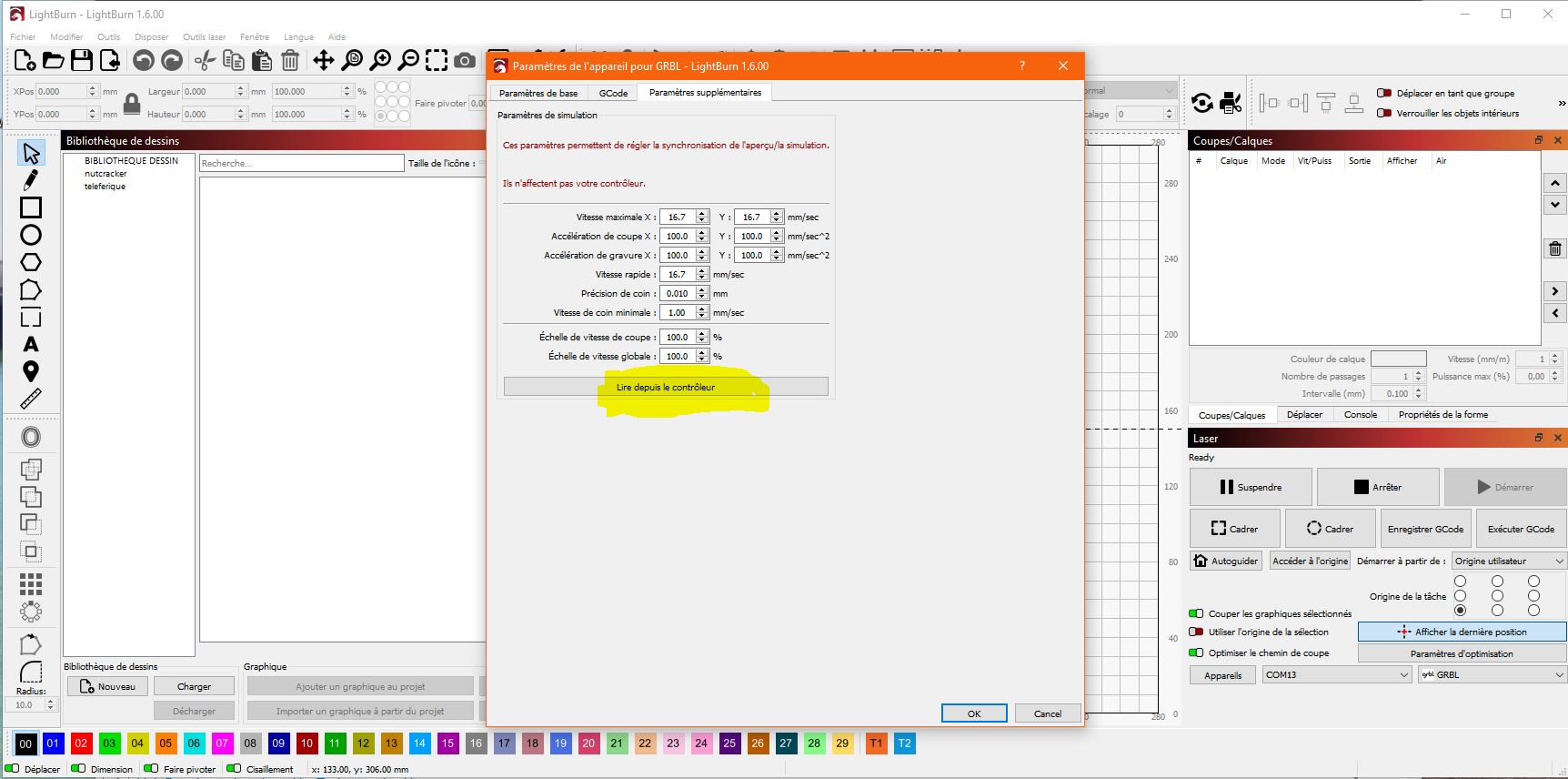Cut the selection with the scissors icon
Image resolution: width=1568 pixels, height=779 pixels.
coord(205,61)
